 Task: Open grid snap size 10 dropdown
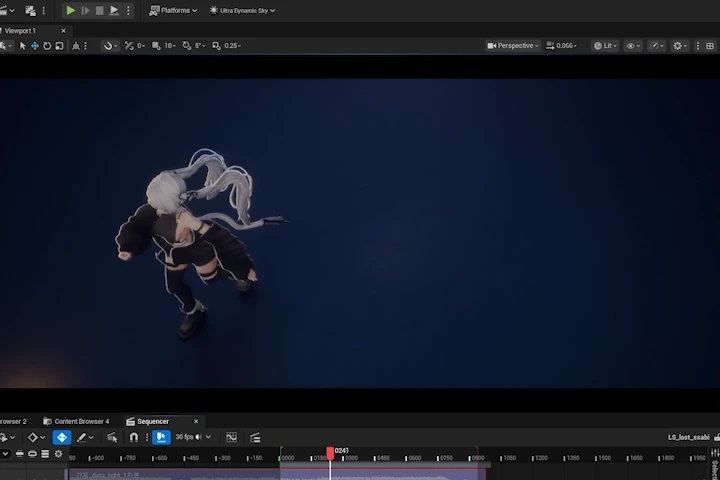(x=170, y=46)
